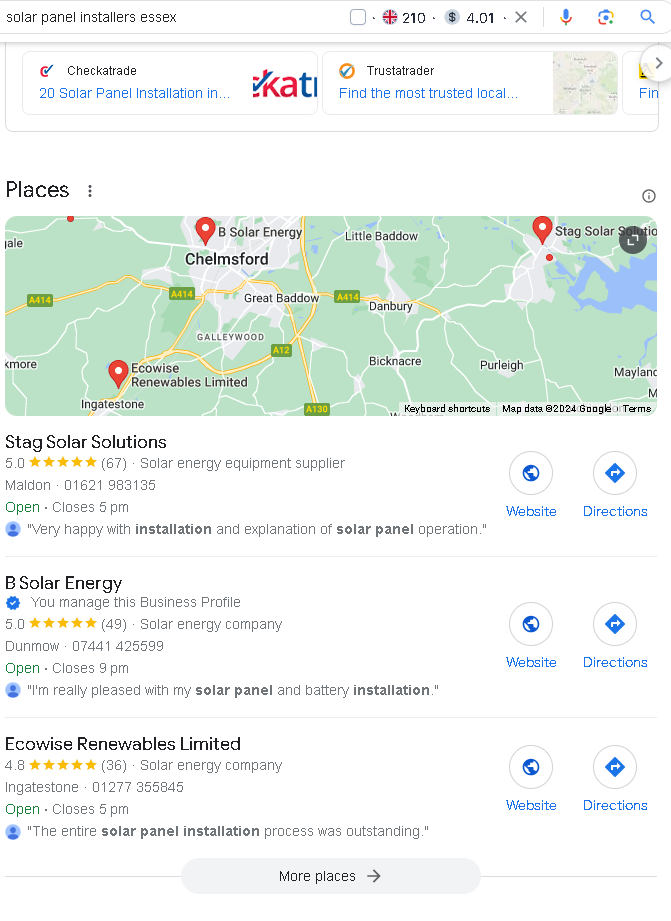Click the info icon beside the Places section

(649, 195)
